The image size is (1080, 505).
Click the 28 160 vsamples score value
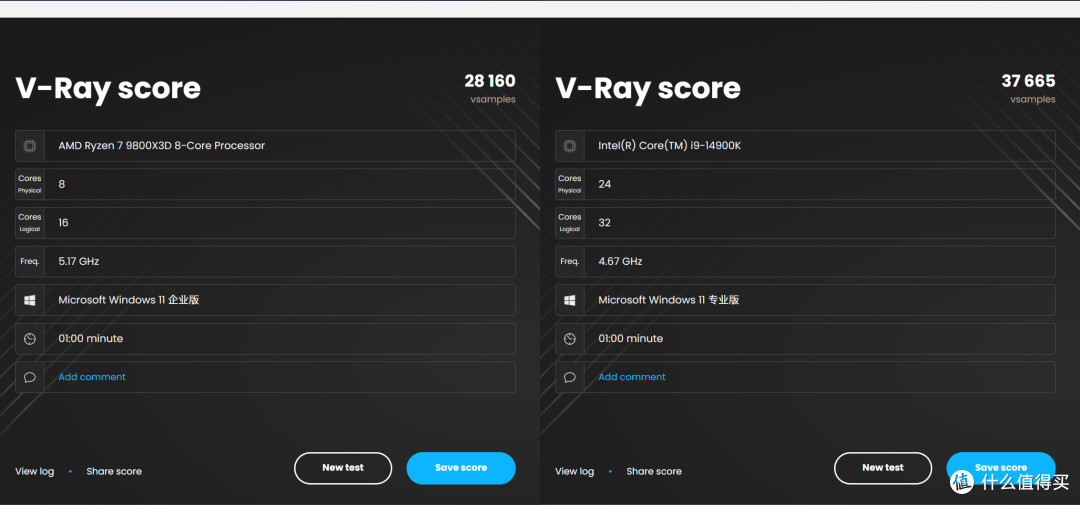(490, 81)
